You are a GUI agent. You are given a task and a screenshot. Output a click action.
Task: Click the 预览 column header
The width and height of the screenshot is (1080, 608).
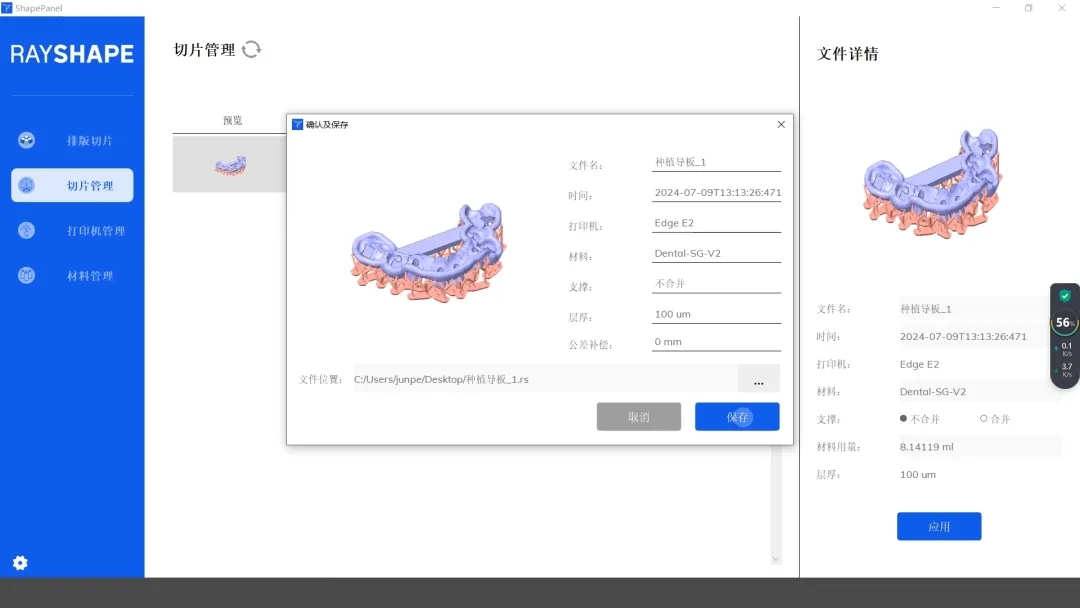pyautogui.click(x=232, y=120)
